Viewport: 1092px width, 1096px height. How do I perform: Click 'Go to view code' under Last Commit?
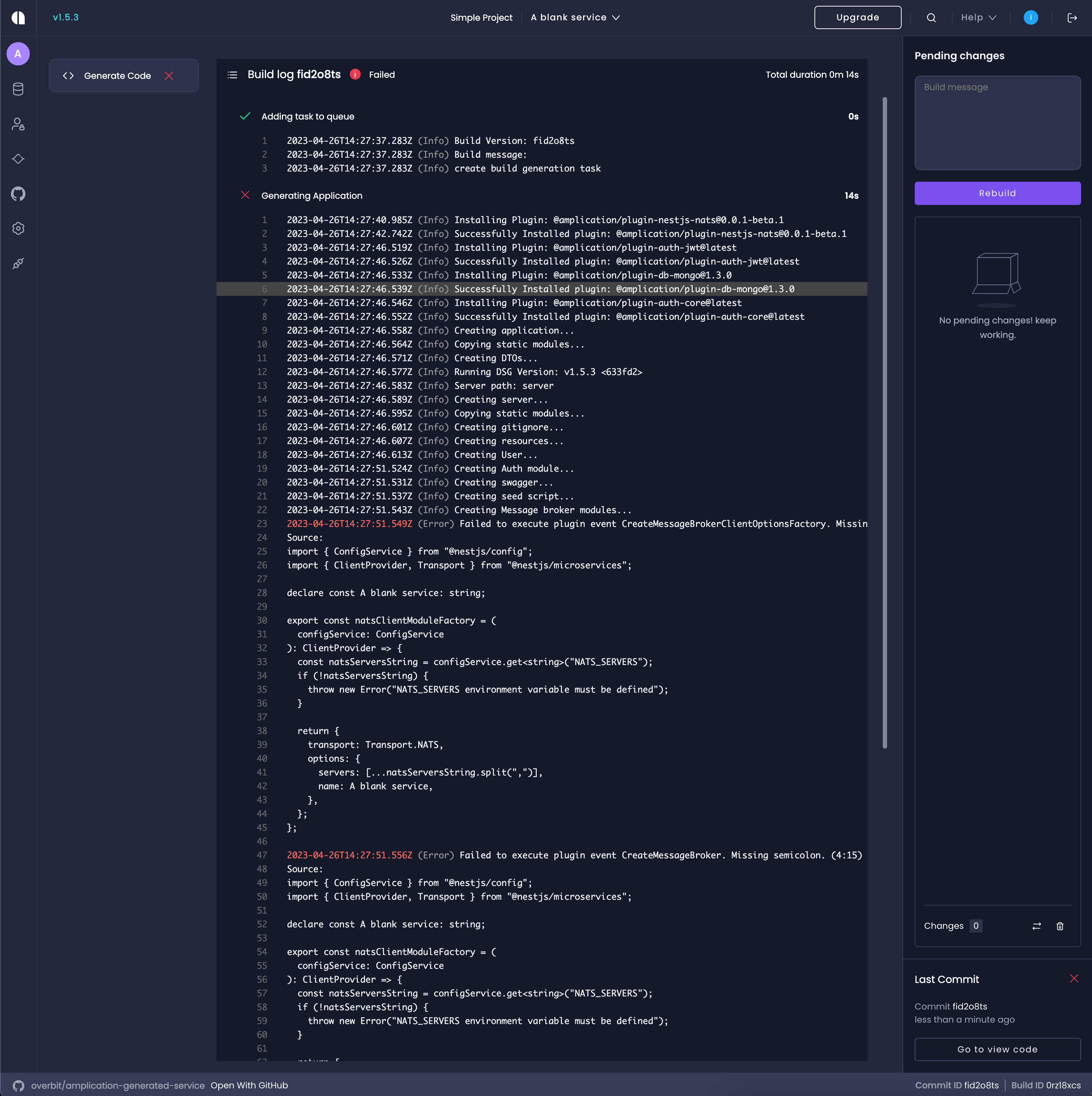coord(997,1049)
